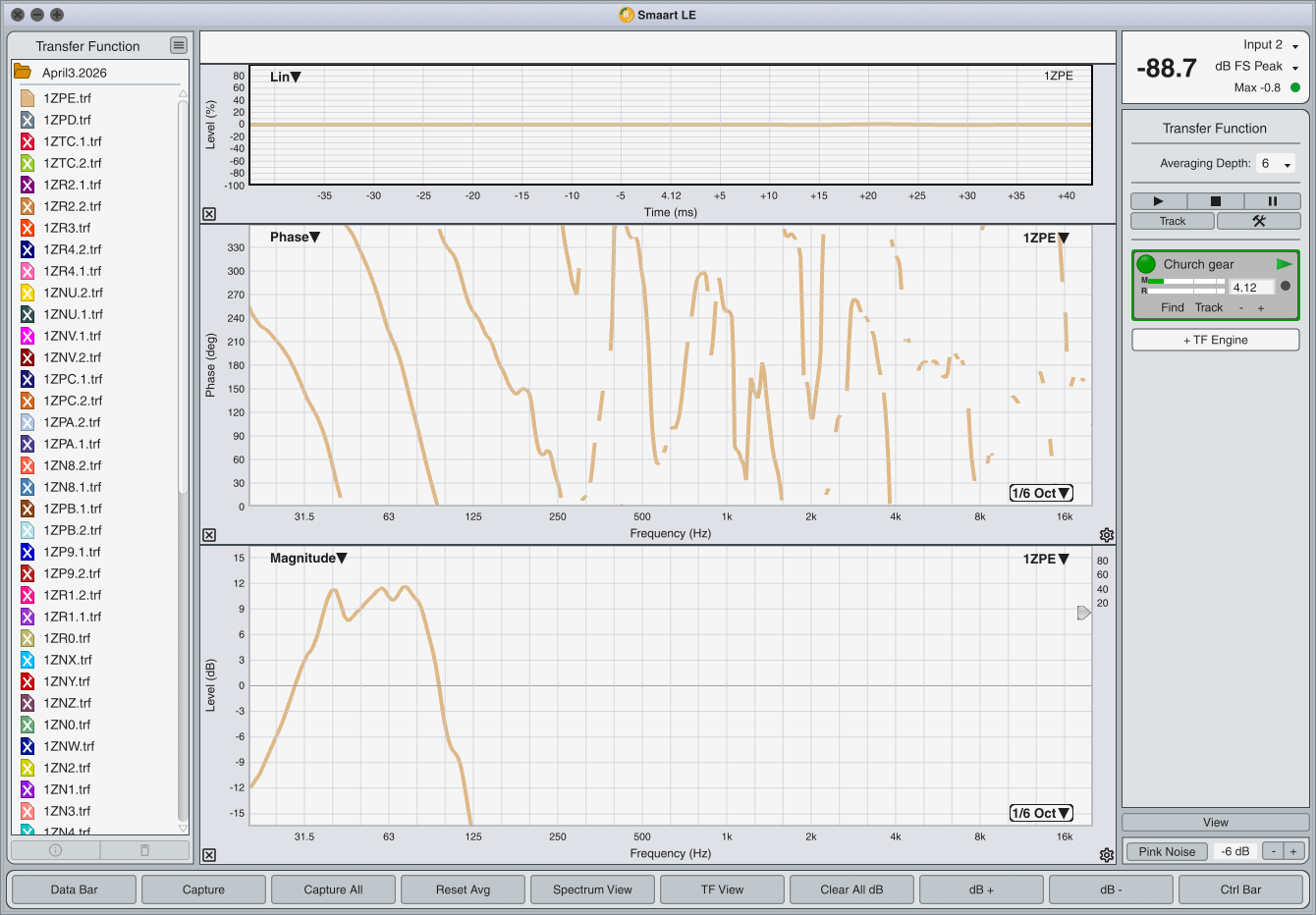Click the Capture All button

334,889
